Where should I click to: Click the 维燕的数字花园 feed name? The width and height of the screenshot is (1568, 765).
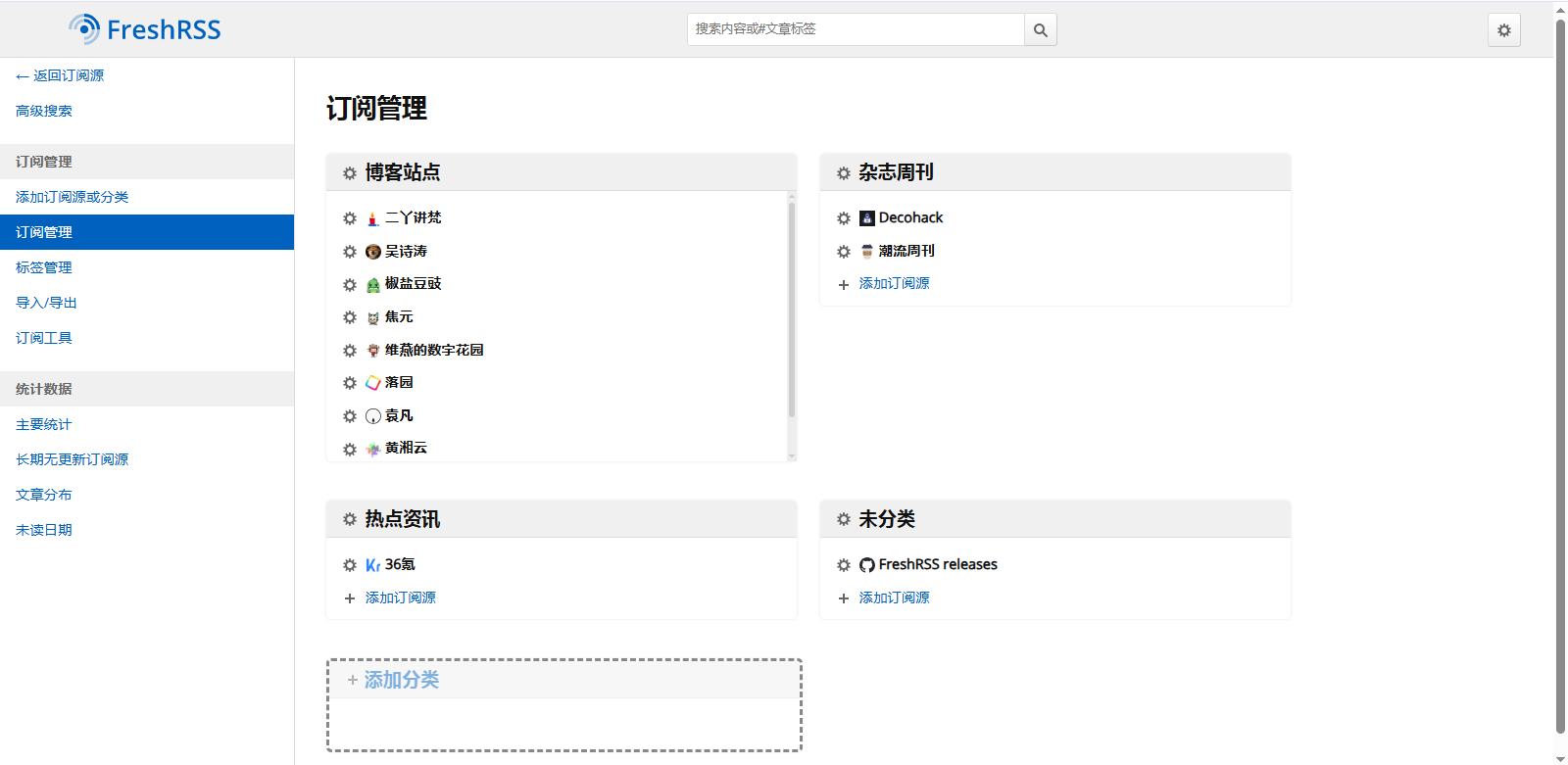tap(434, 350)
